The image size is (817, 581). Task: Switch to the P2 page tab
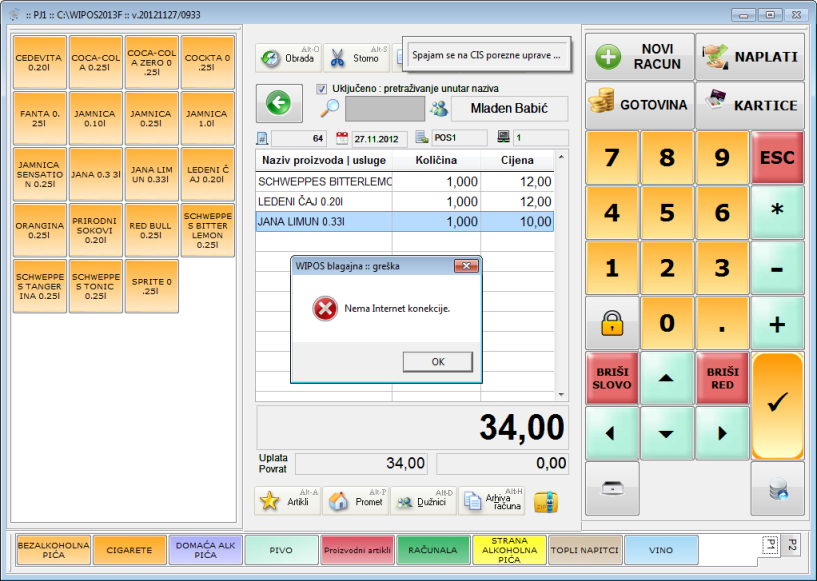click(x=792, y=545)
